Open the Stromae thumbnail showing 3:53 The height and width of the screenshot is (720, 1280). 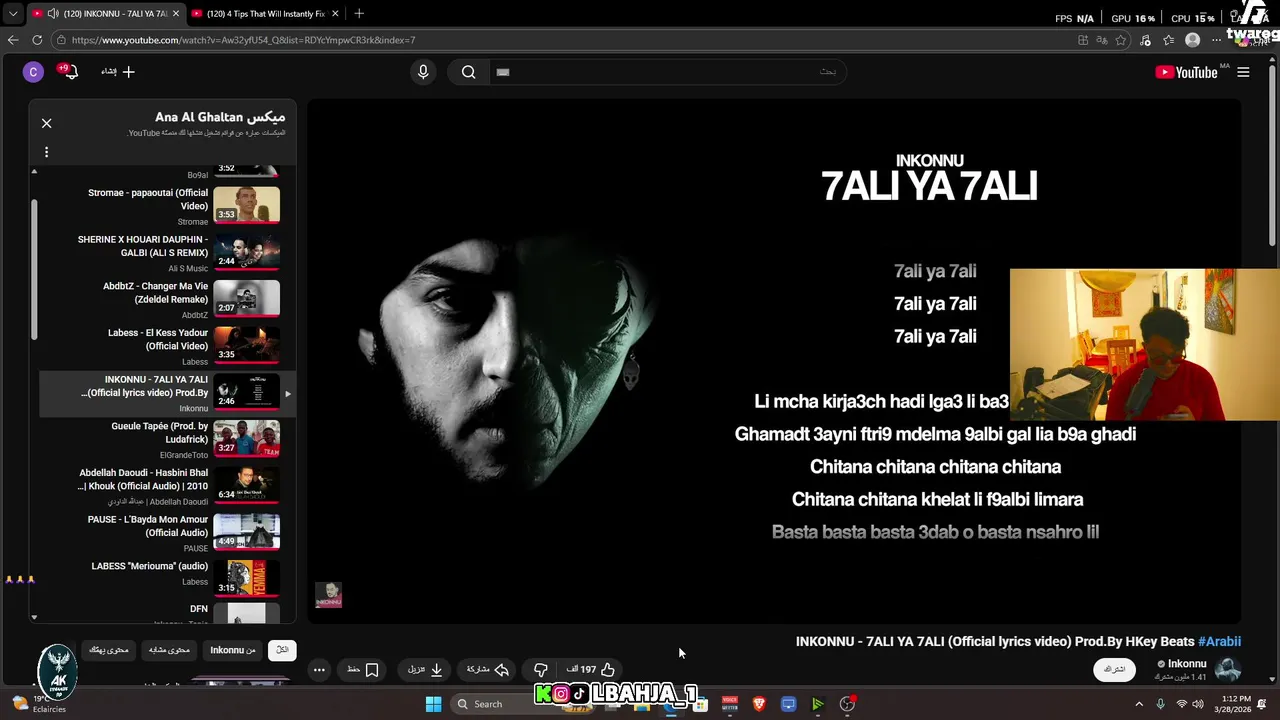pyautogui.click(x=247, y=204)
